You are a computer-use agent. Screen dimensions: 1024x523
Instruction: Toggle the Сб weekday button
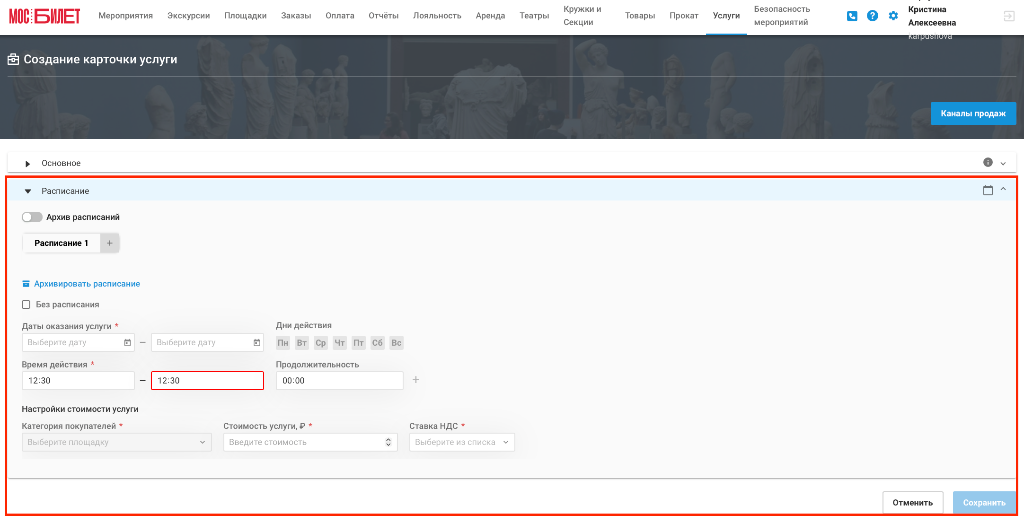tap(377, 343)
